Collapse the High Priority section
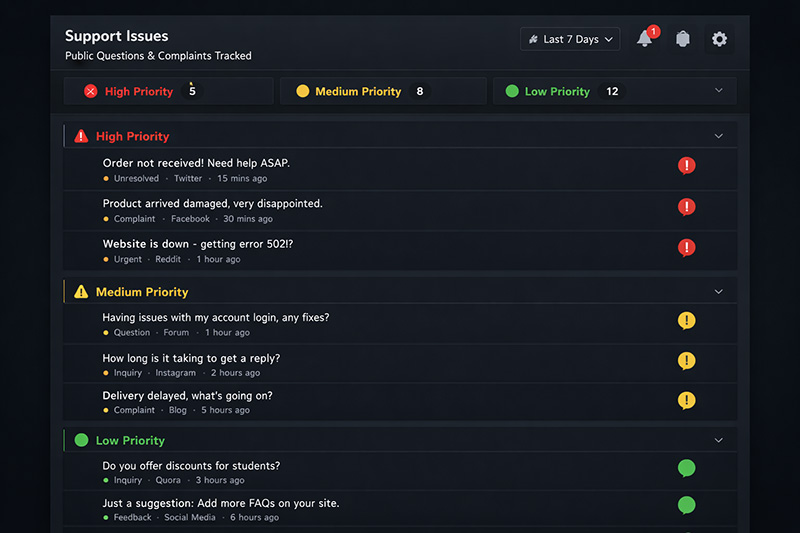 (x=718, y=136)
